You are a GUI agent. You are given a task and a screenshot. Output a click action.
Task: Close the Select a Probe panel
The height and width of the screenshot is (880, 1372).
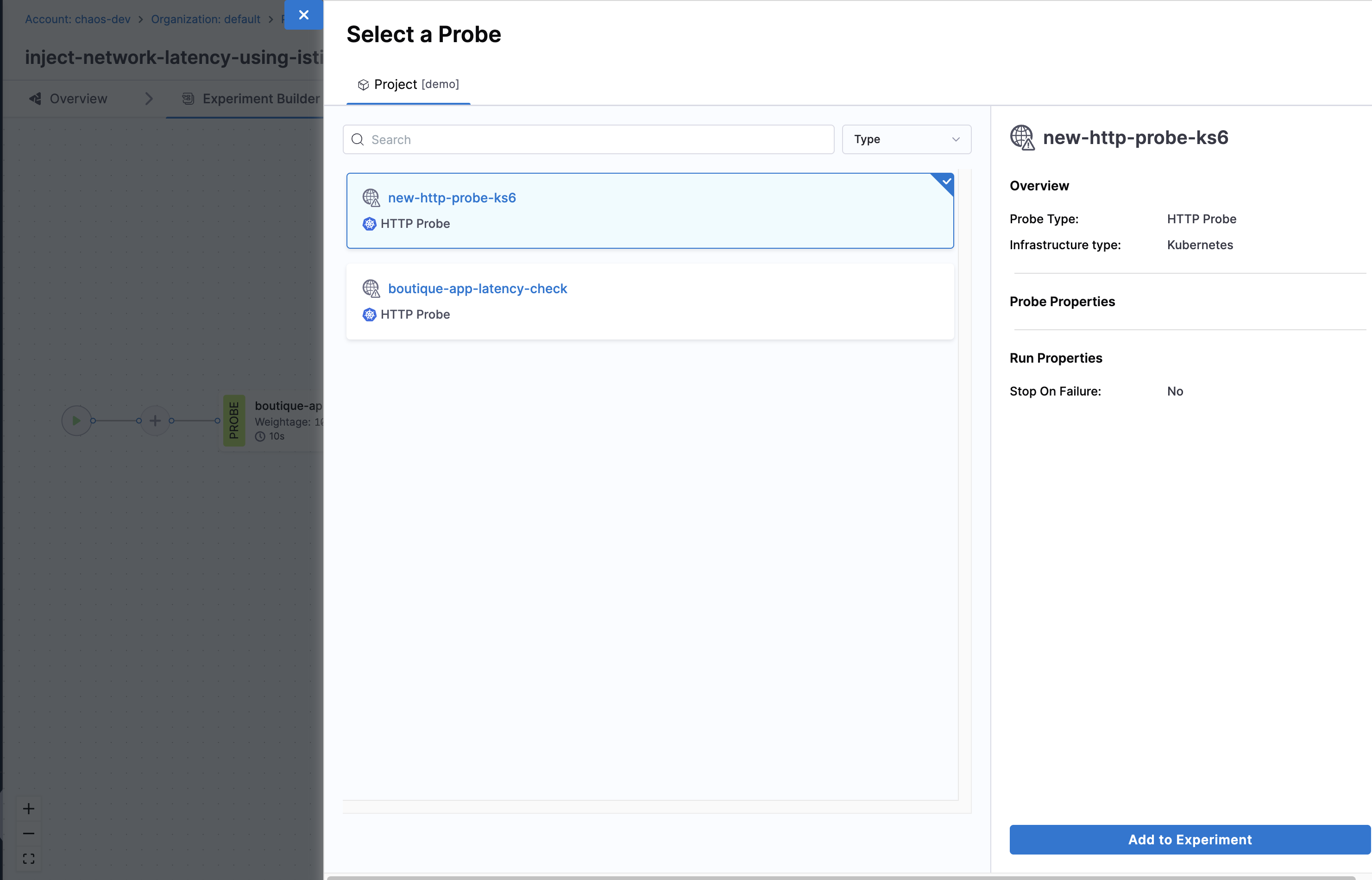(x=303, y=15)
